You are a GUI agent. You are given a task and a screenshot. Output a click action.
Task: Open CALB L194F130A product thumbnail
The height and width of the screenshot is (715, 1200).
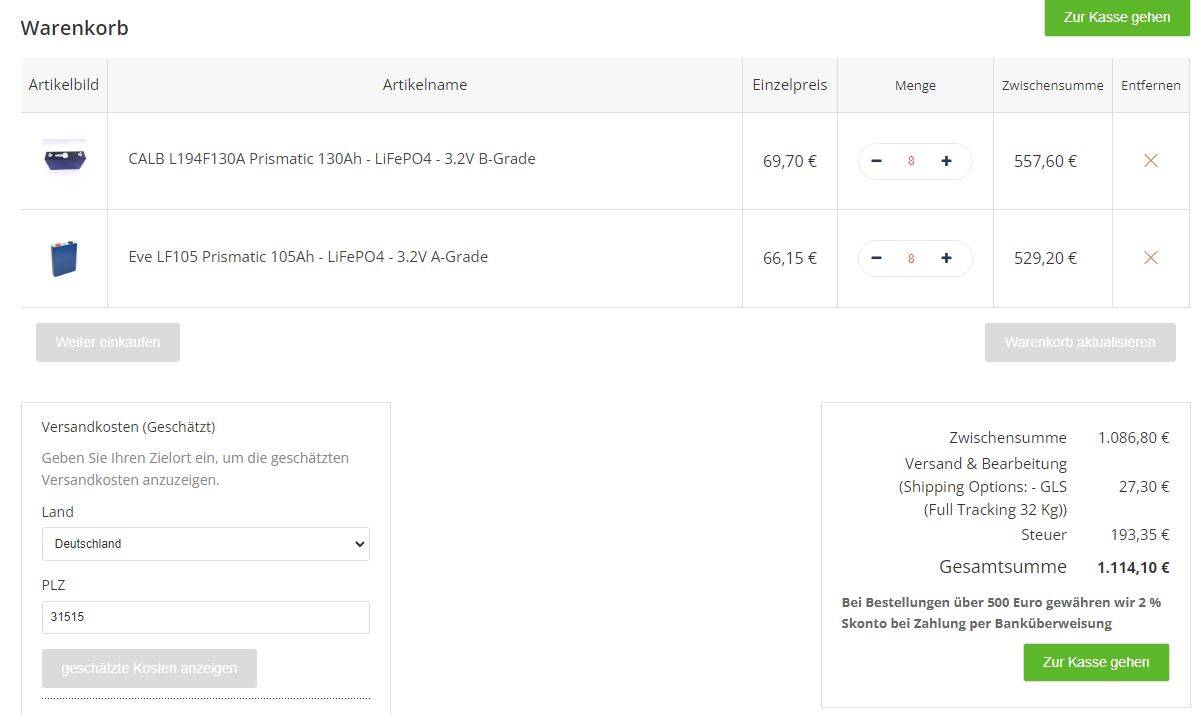click(x=64, y=158)
